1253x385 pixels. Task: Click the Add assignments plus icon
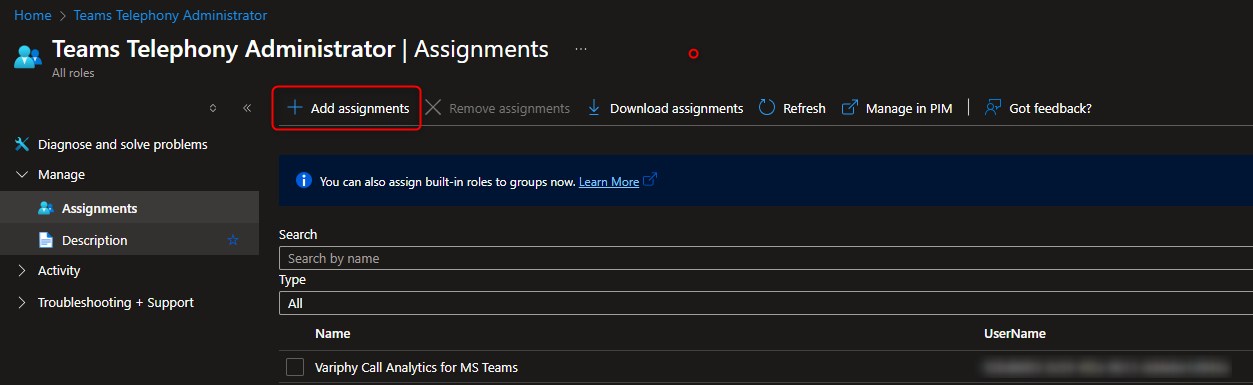[294, 107]
